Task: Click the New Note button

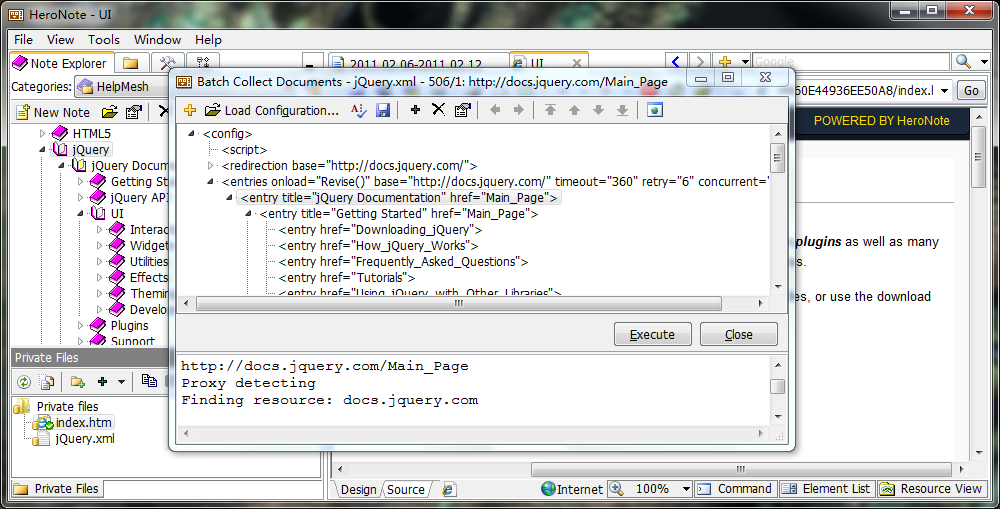Action: (54, 112)
